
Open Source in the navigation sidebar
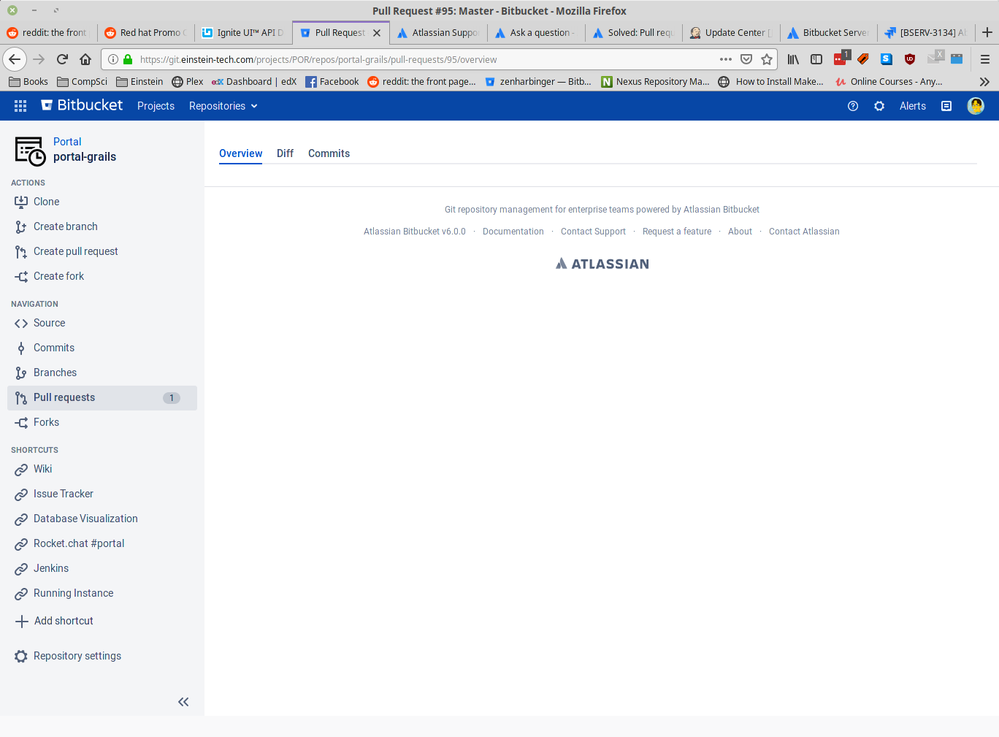[x=102, y=323]
